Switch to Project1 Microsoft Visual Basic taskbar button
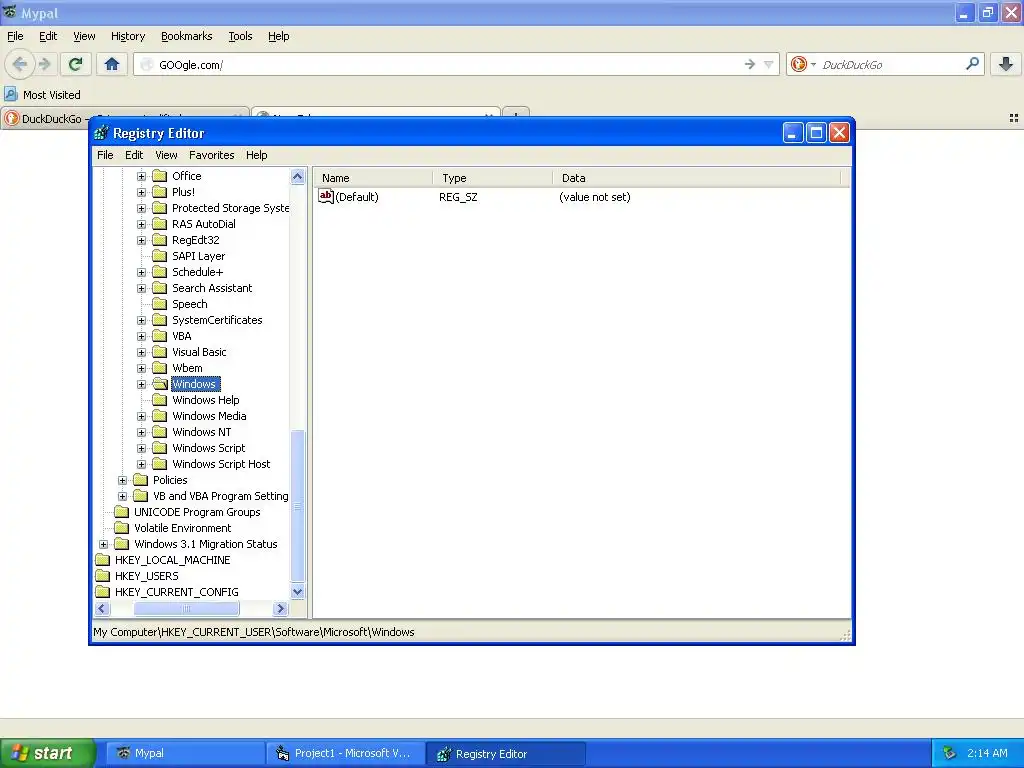1024x768 pixels. tap(345, 753)
